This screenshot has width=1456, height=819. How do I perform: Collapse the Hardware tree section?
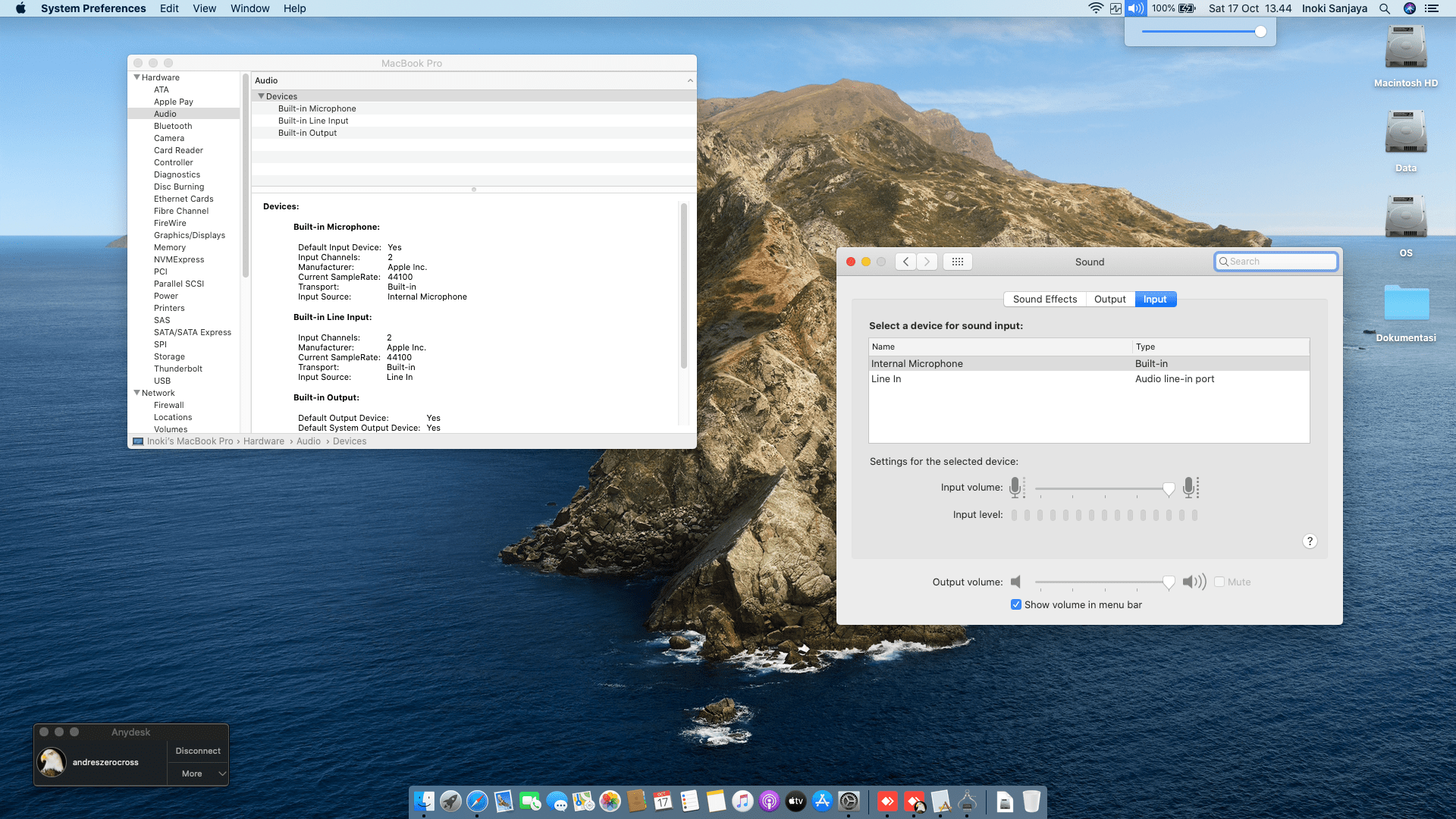pyautogui.click(x=136, y=77)
